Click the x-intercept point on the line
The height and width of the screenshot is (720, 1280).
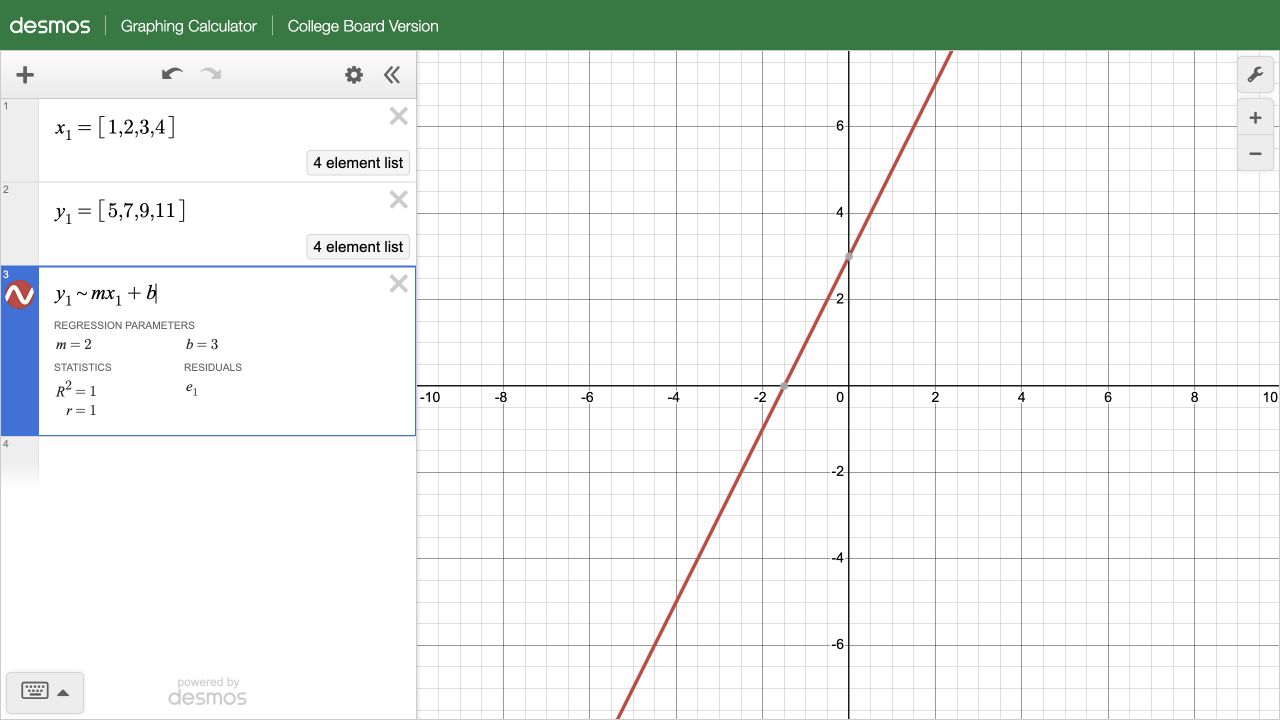coord(784,386)
